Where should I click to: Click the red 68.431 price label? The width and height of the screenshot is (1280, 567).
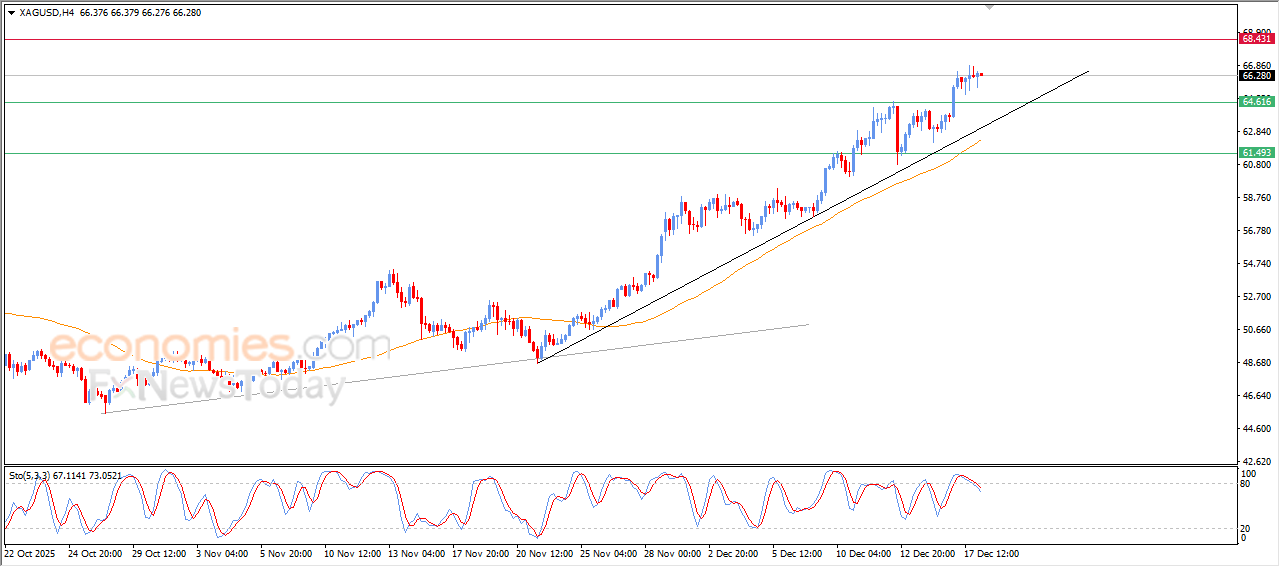(1257, 39)
